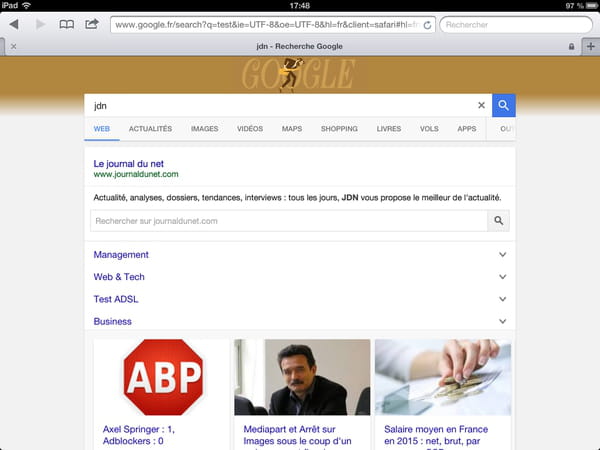Open www.journaldunet.com green URL
Viewport: 600px width, 450px height.
[136, 174]
